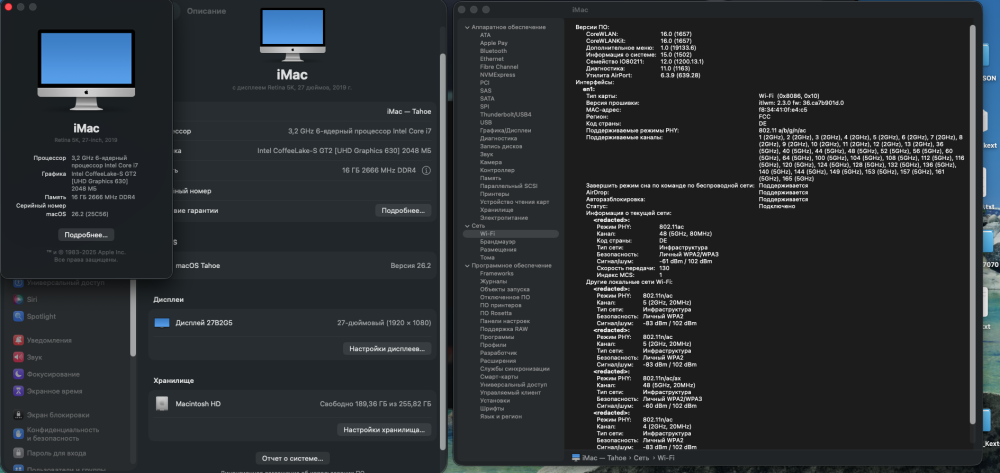Click the iMac image in the About window
1000x473 pixels.
click(86, 69)
